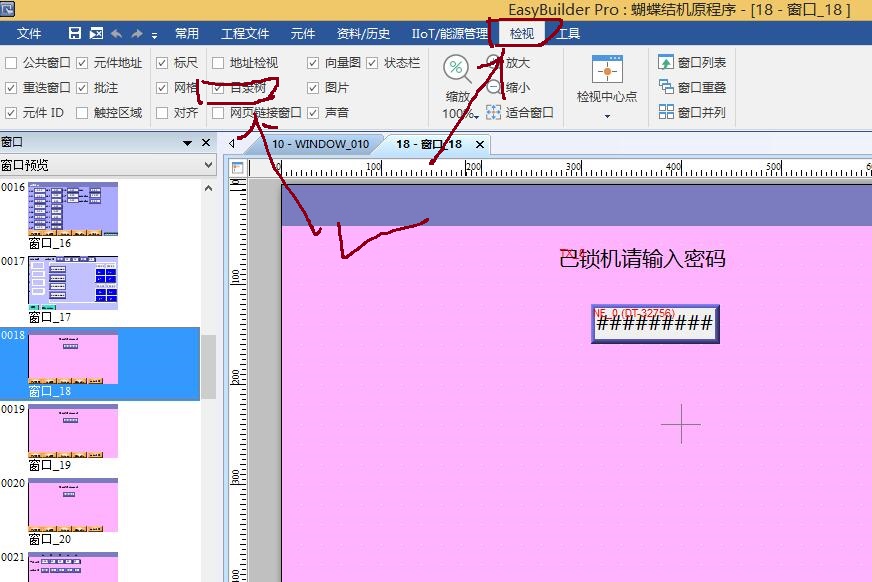Open the 元件 ribbon tab
872x582 pixels.
[x=302, y=33]
